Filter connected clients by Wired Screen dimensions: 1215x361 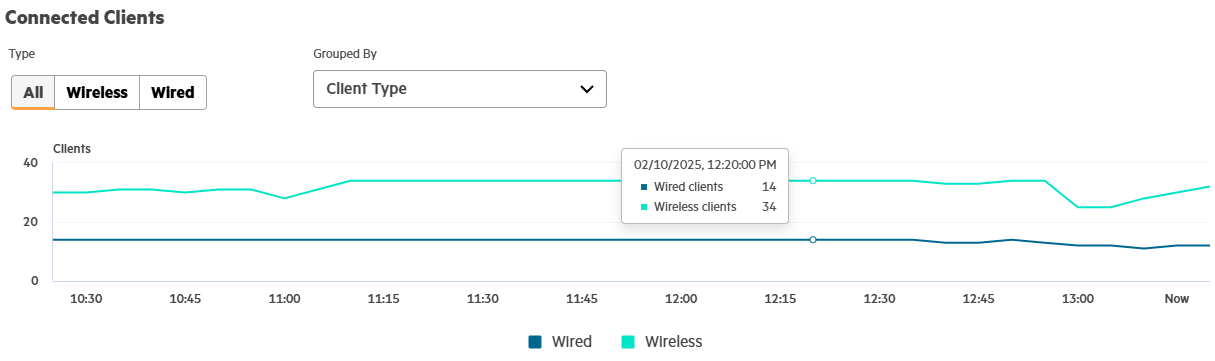click(173, 93)
